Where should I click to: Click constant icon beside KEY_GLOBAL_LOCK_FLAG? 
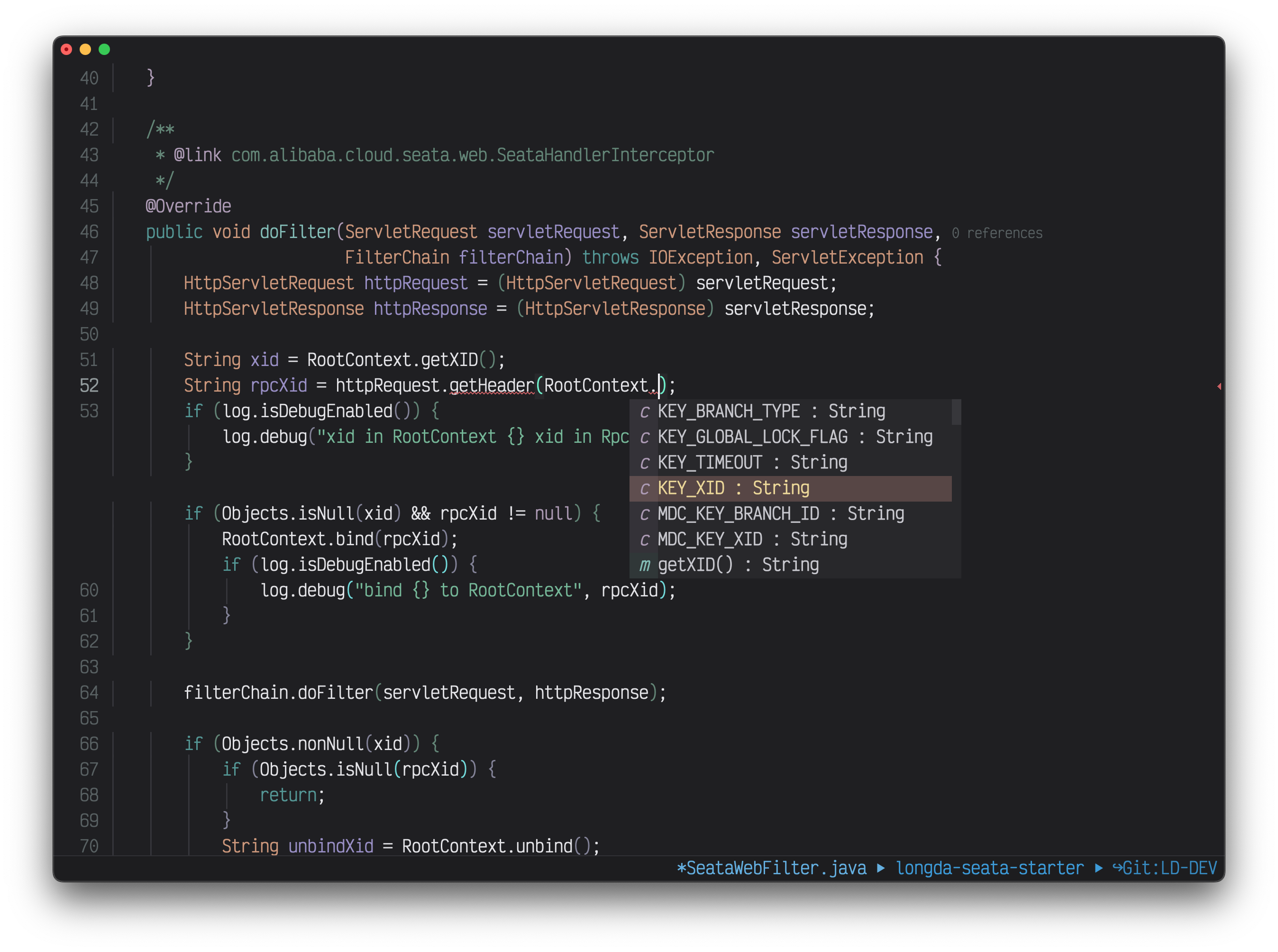(x=645, y=438)
